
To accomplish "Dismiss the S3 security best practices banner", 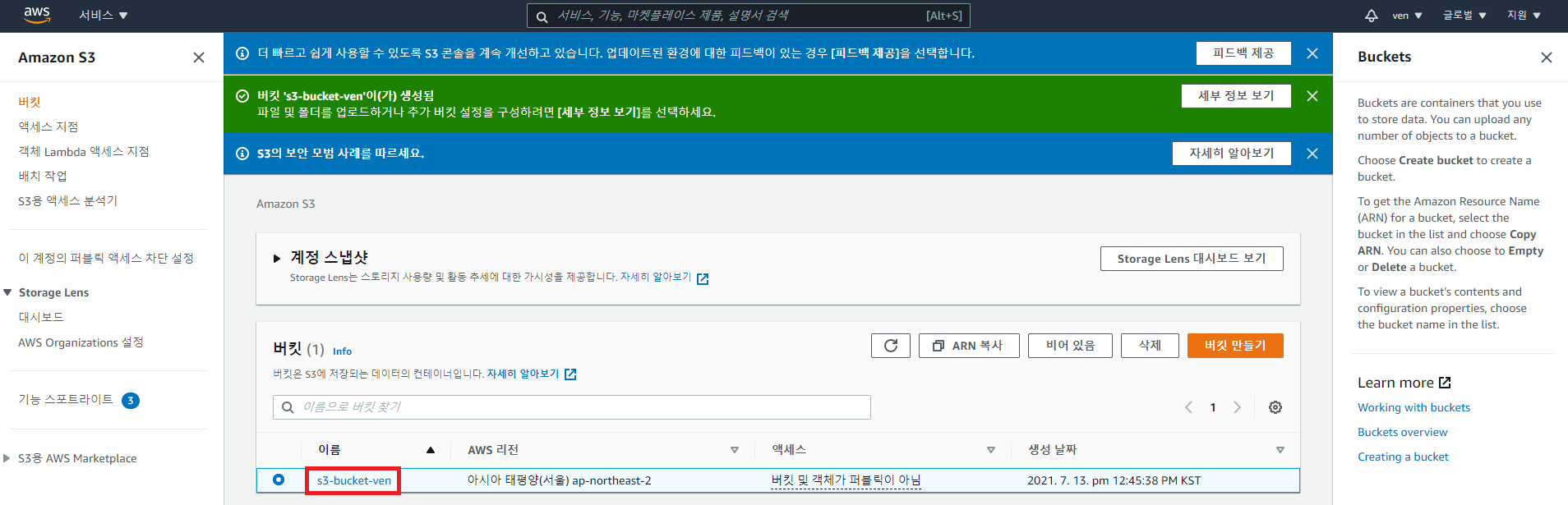I will (1312, 154).
